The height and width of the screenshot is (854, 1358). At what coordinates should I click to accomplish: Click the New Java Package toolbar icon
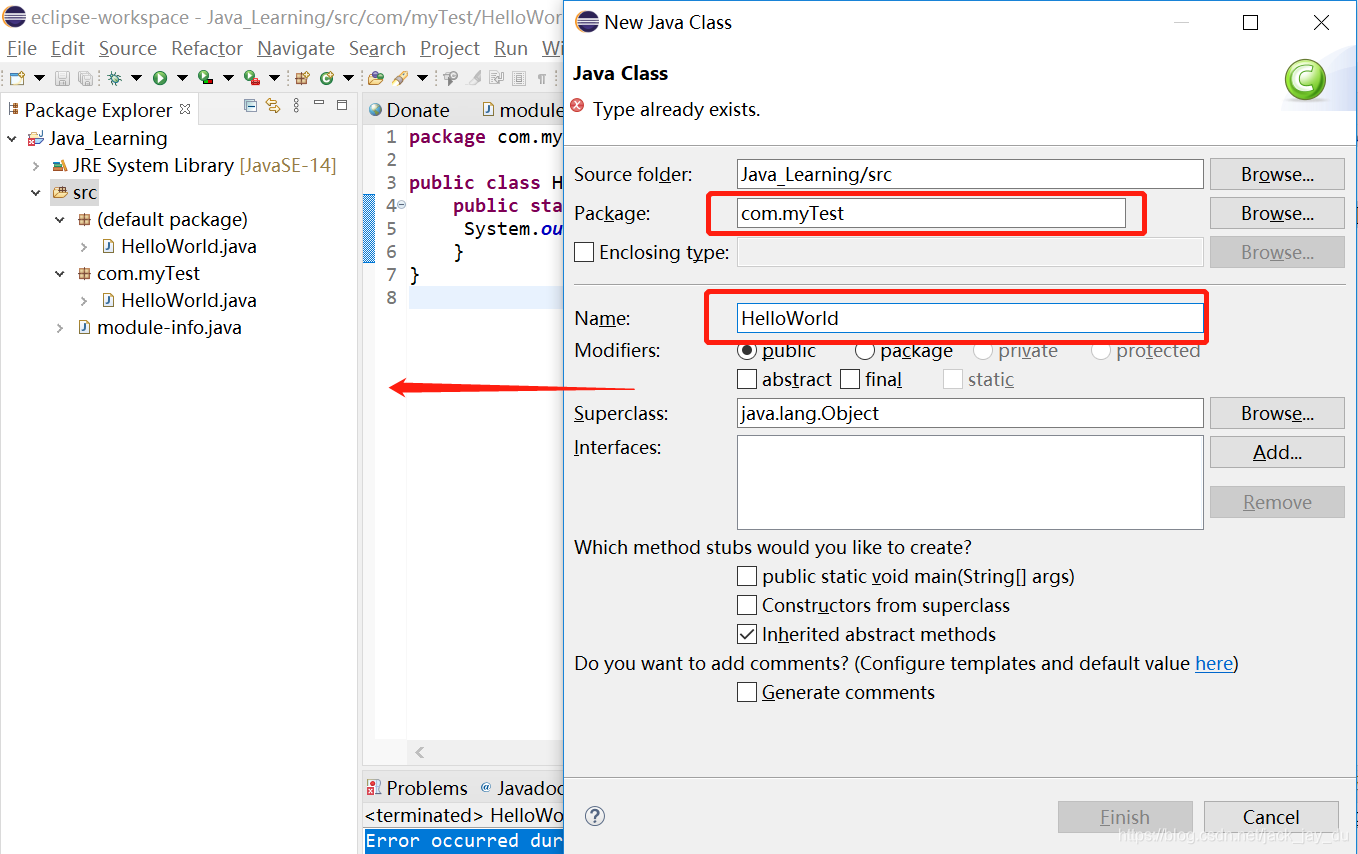(x=302, y=78)
